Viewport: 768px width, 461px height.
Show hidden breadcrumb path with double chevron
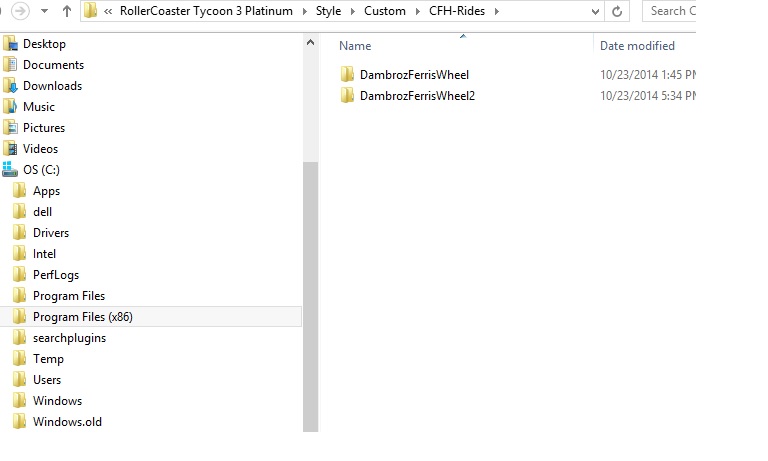tap(108, 11)
